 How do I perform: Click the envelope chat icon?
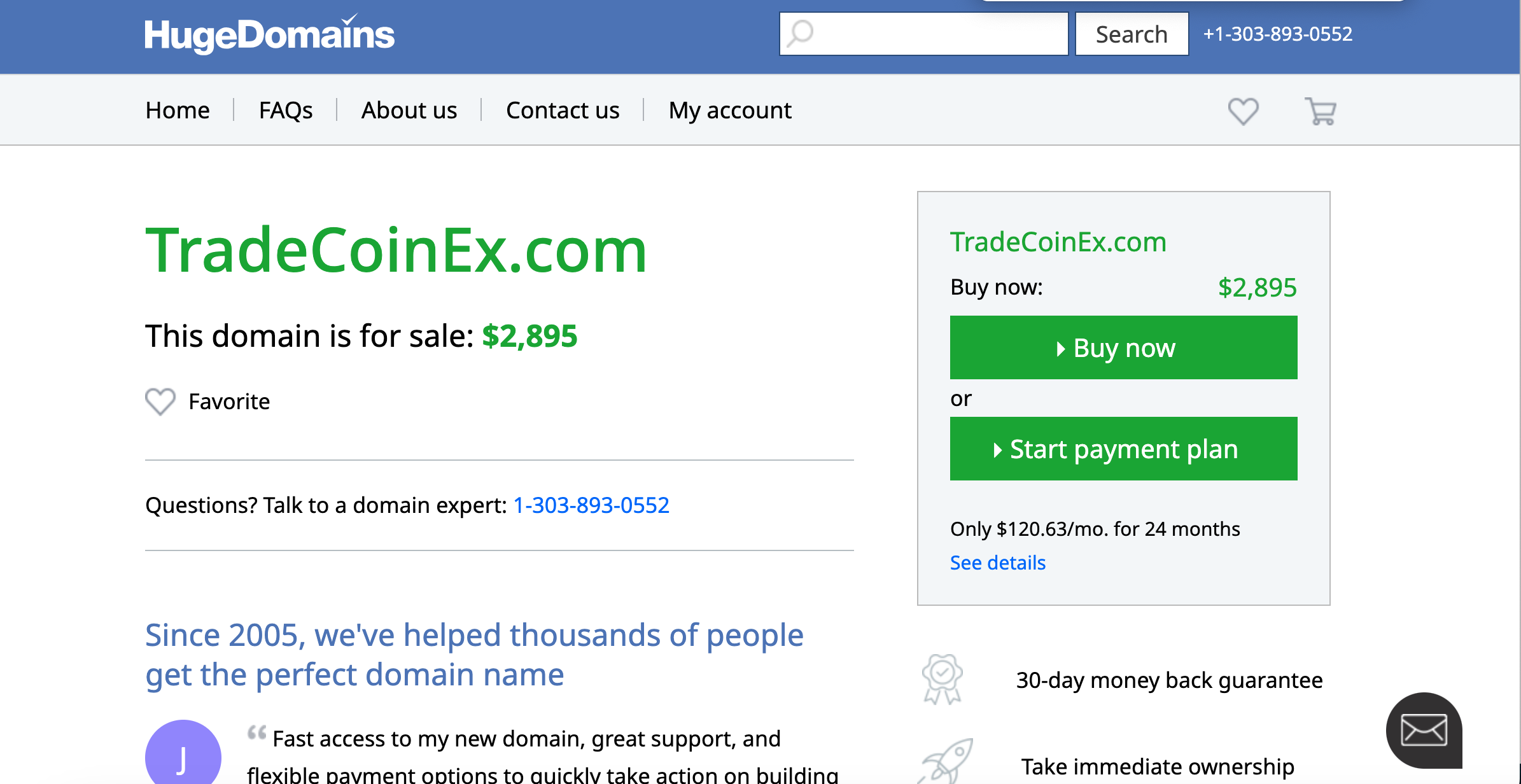tap(1424, 730)
